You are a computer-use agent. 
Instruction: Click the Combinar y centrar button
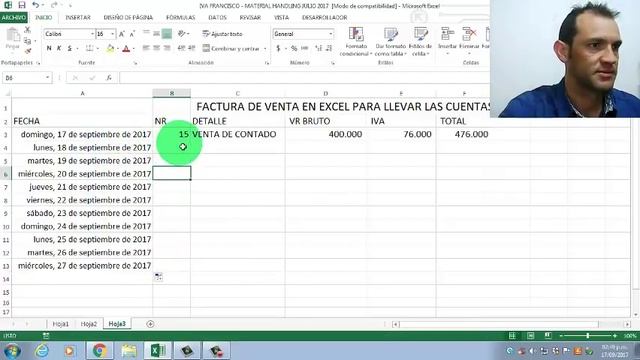click(231, 49)
